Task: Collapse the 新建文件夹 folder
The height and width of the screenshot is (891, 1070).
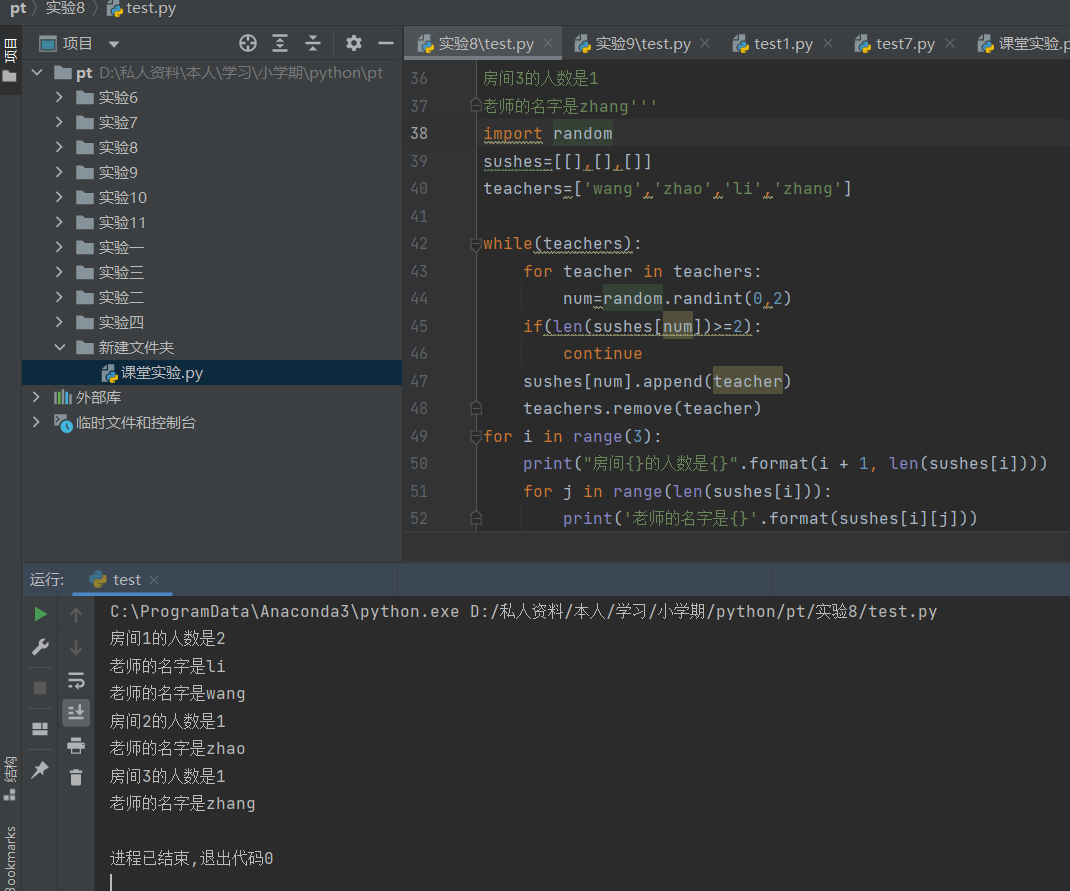Action: (x=60, y=347)
